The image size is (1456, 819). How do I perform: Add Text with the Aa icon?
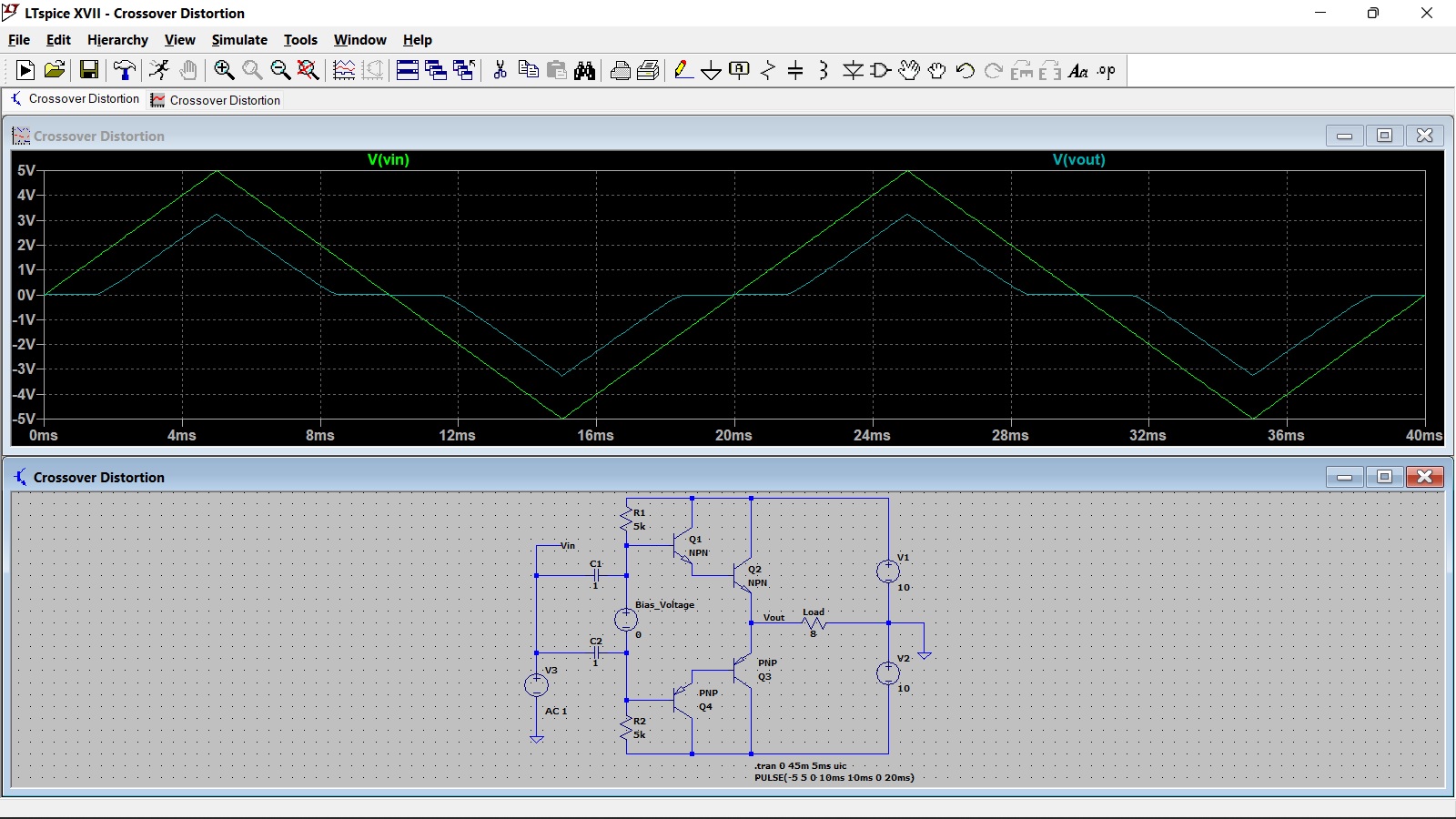tap(1078, 70)
